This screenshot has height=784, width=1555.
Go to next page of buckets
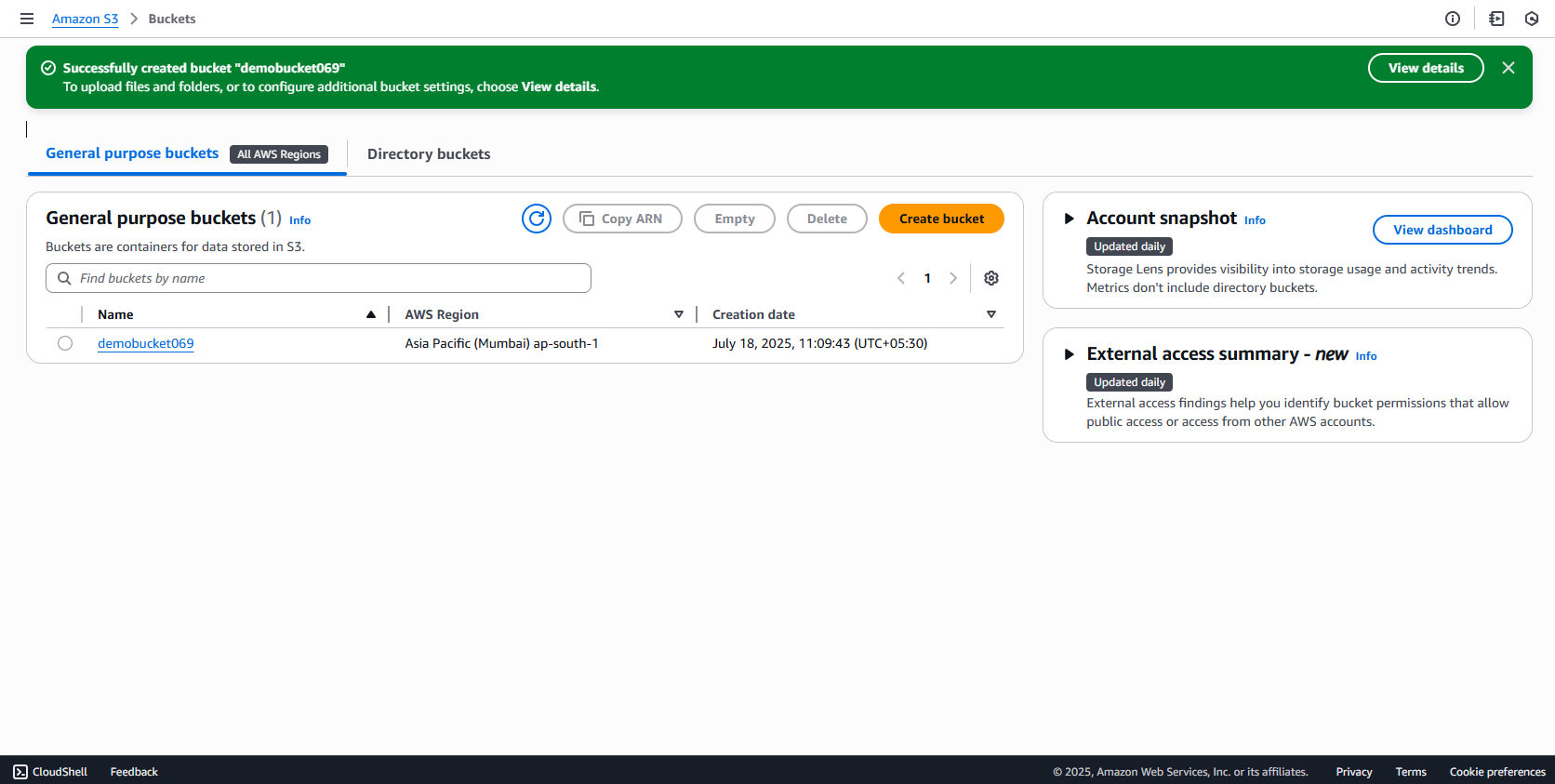(953, 278)
